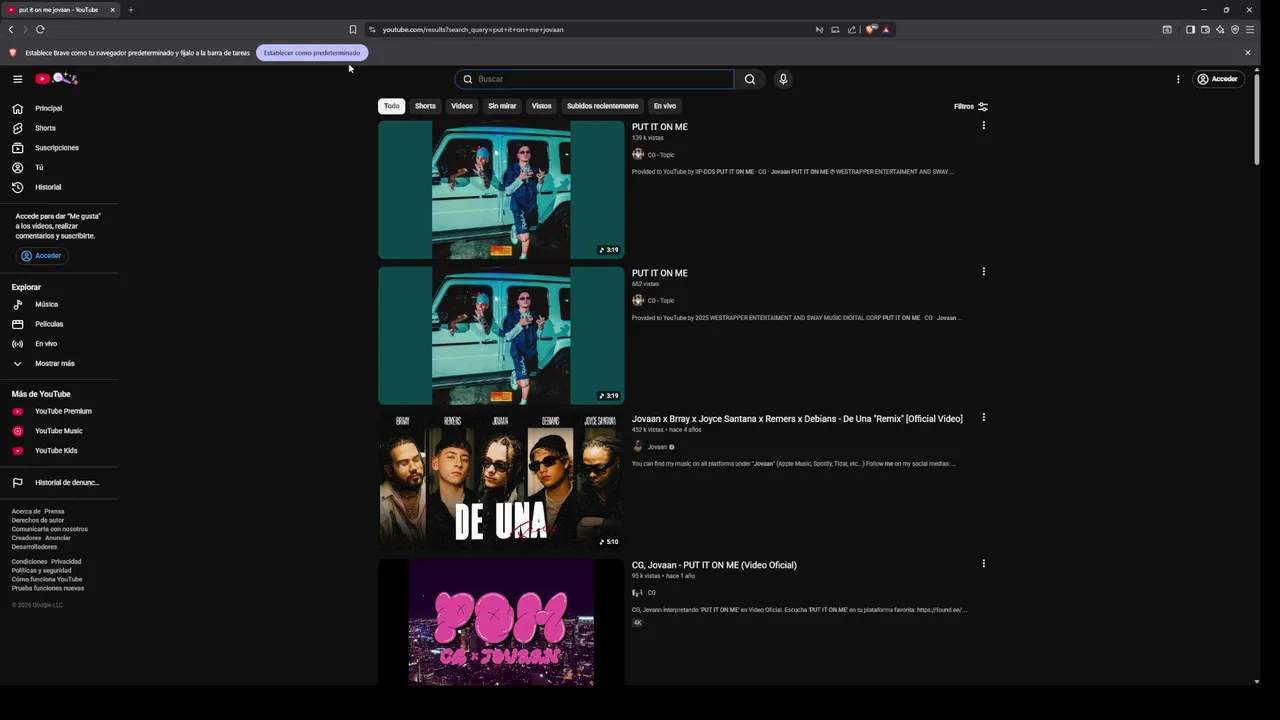Click Acceder button in top right
The height and width of the screenshot is (720, 1280).
coord(1217,79)
